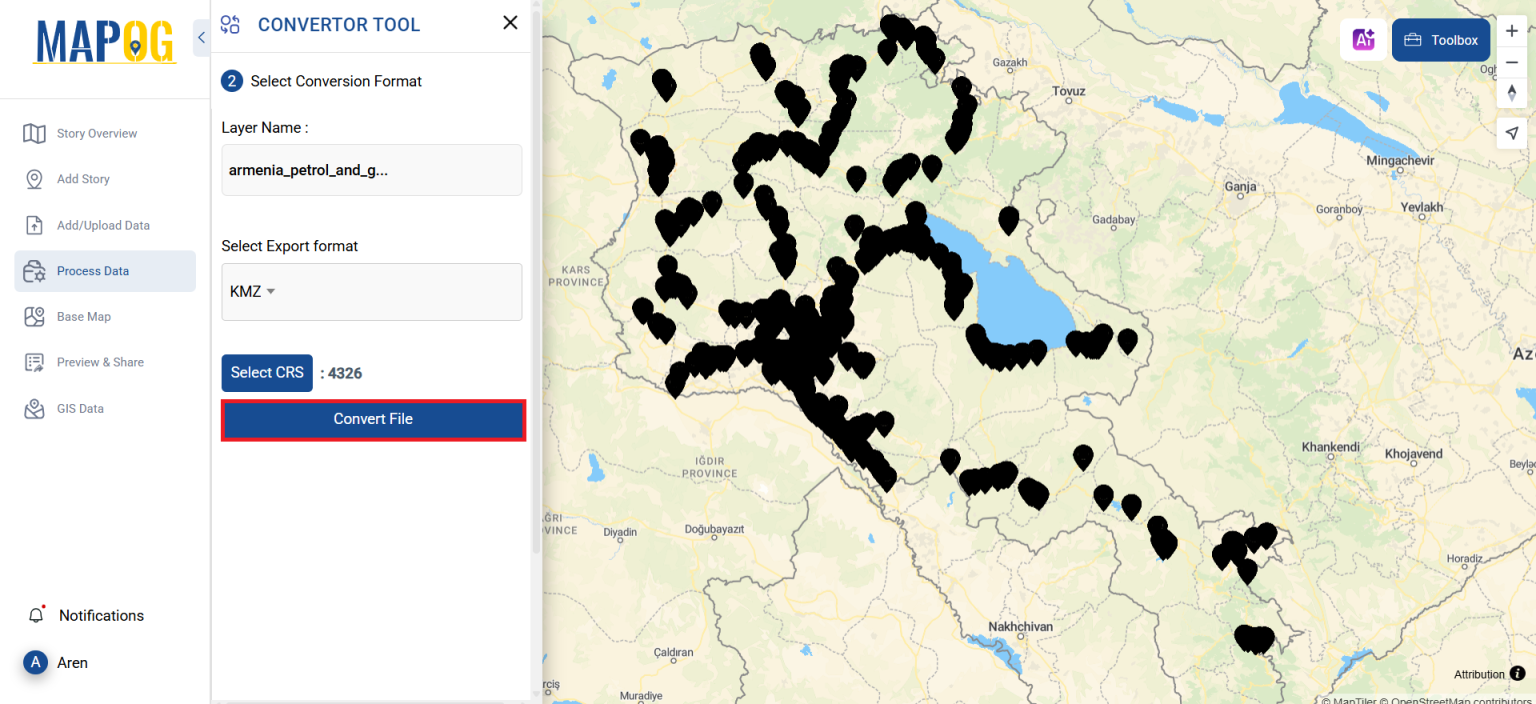
Task: Launch the purple AI assistant icon
Action: [1363, 39]
